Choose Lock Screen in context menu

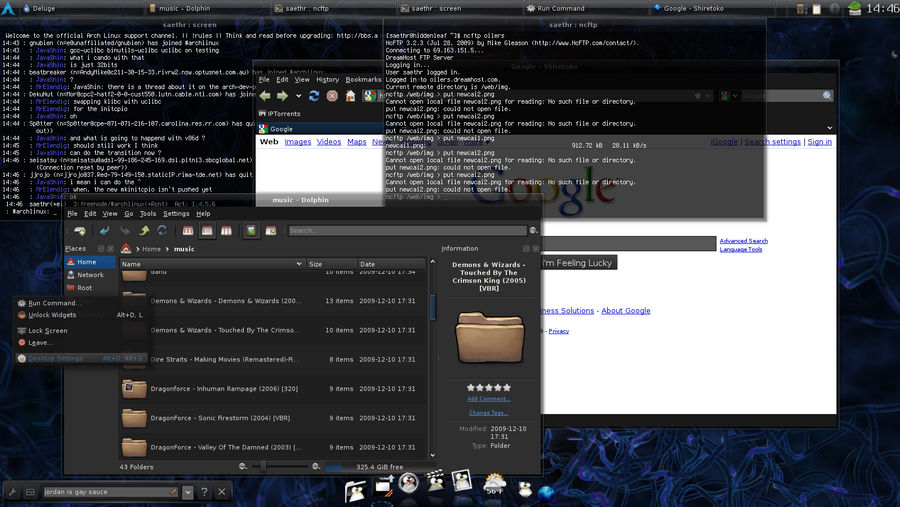80,331
